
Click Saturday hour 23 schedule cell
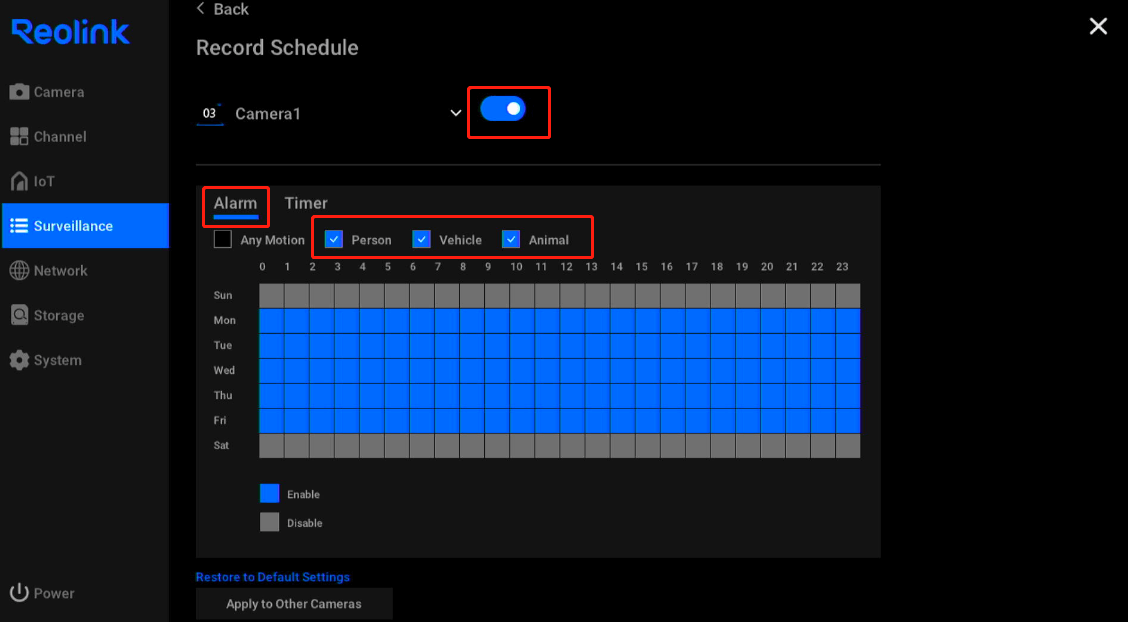848,446
